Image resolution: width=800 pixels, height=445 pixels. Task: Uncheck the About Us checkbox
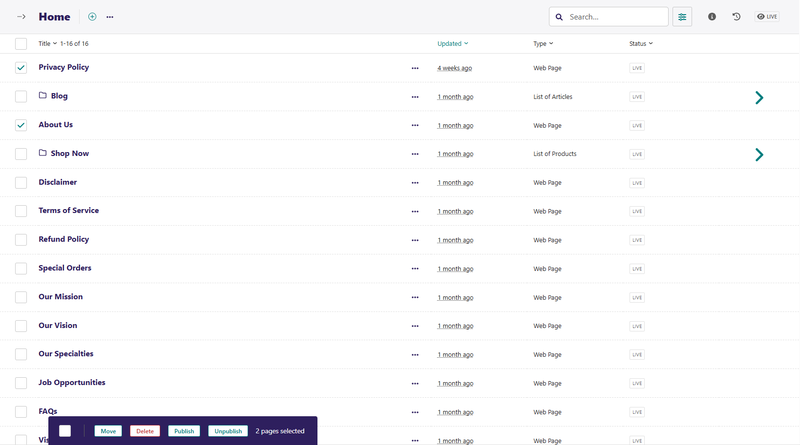[21, 126]
